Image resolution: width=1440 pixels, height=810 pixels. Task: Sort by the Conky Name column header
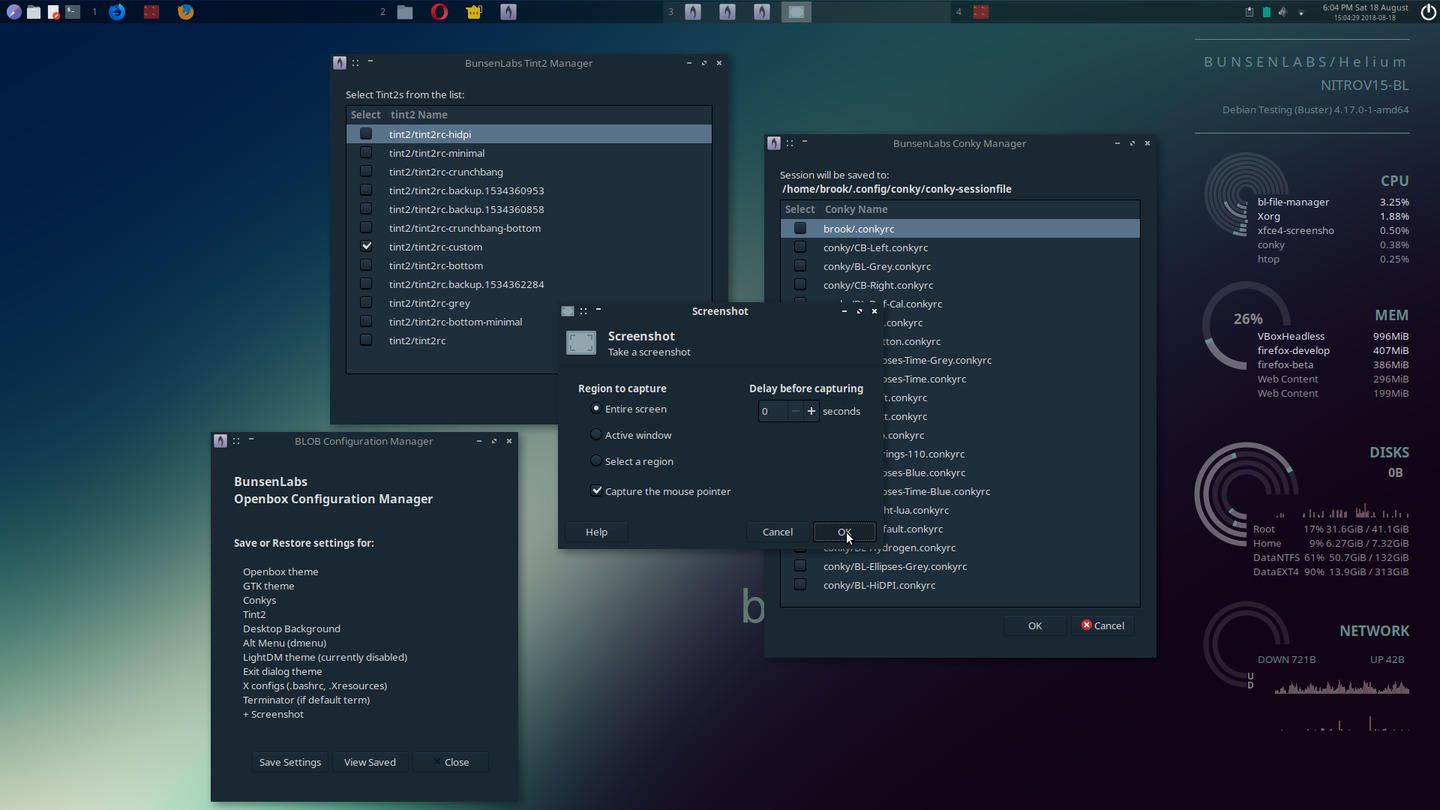point(979,209)
